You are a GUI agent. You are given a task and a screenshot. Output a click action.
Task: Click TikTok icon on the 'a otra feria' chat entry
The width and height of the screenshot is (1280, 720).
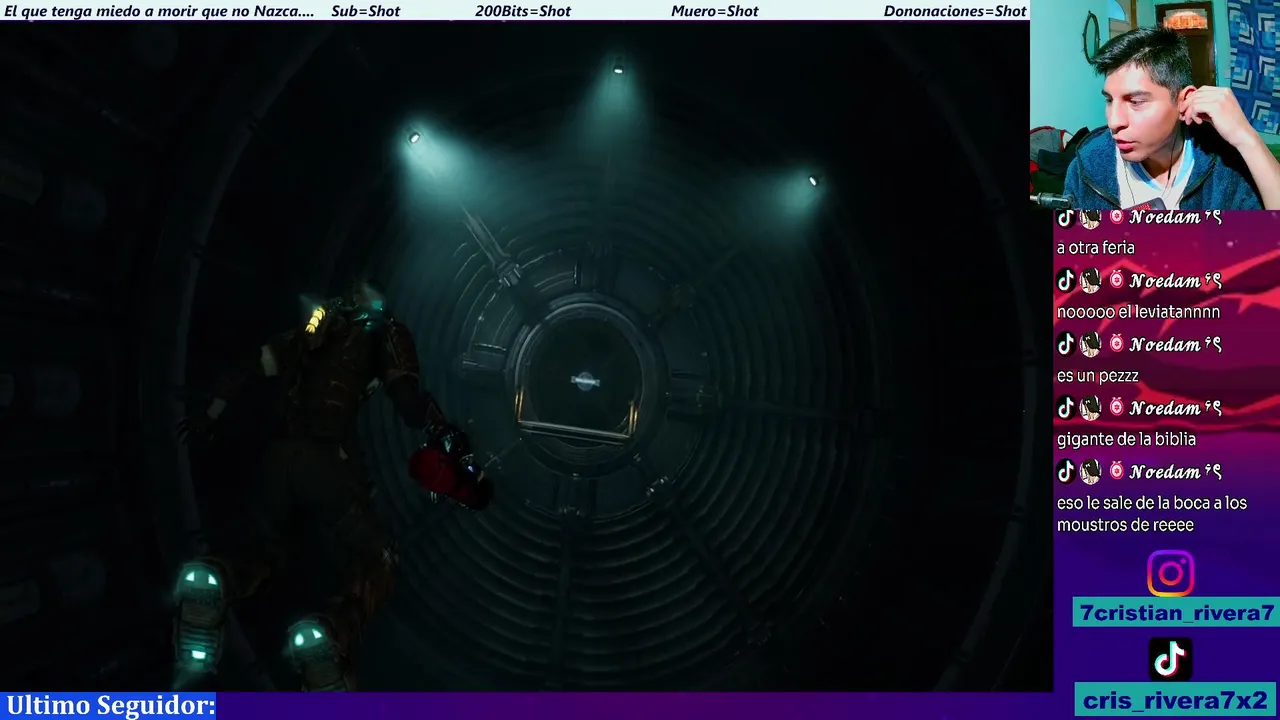pos(1066,218)
